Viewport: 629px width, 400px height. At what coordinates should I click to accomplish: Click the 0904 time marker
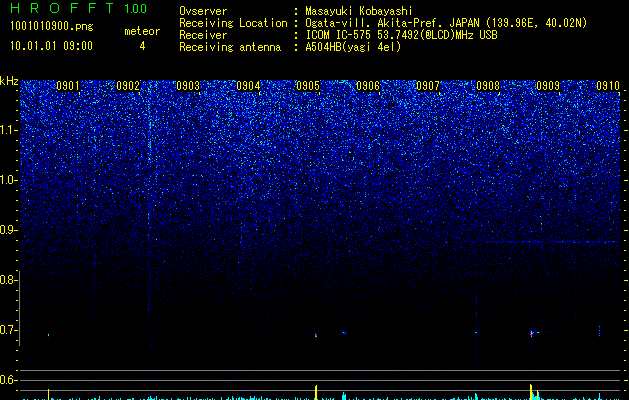click(248, 86)
